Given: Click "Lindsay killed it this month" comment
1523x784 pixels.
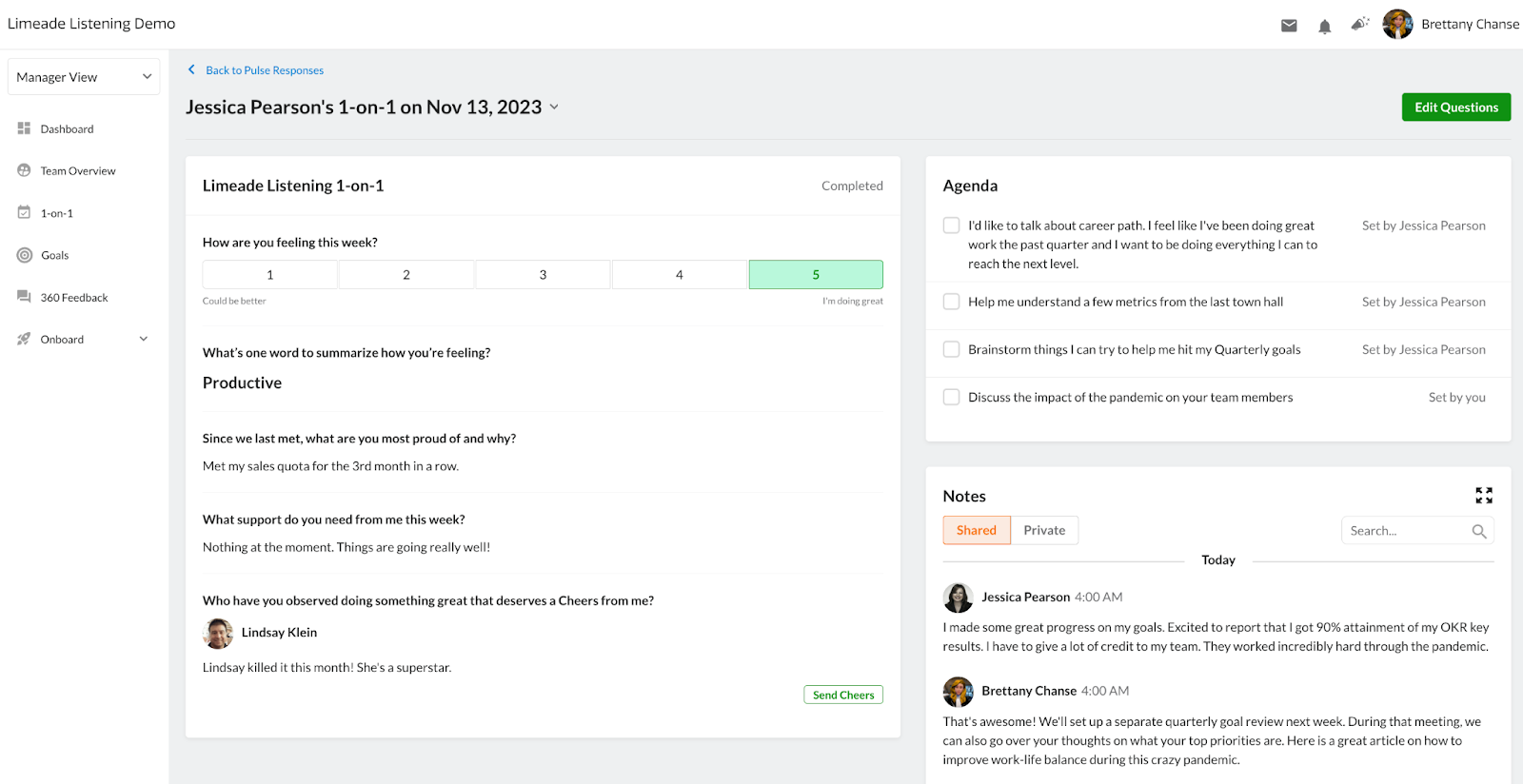Looking at the screenshot, I should tap(326, 668).
